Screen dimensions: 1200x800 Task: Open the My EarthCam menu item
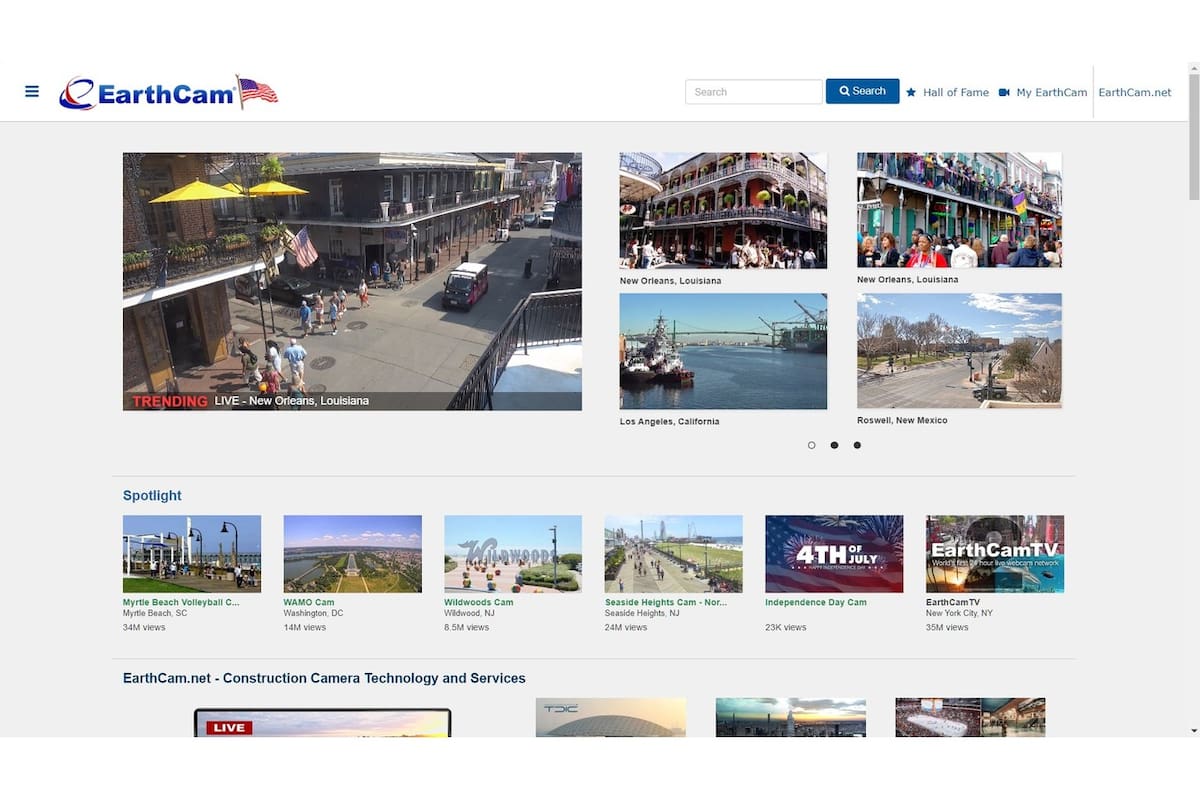point(1052,92)
